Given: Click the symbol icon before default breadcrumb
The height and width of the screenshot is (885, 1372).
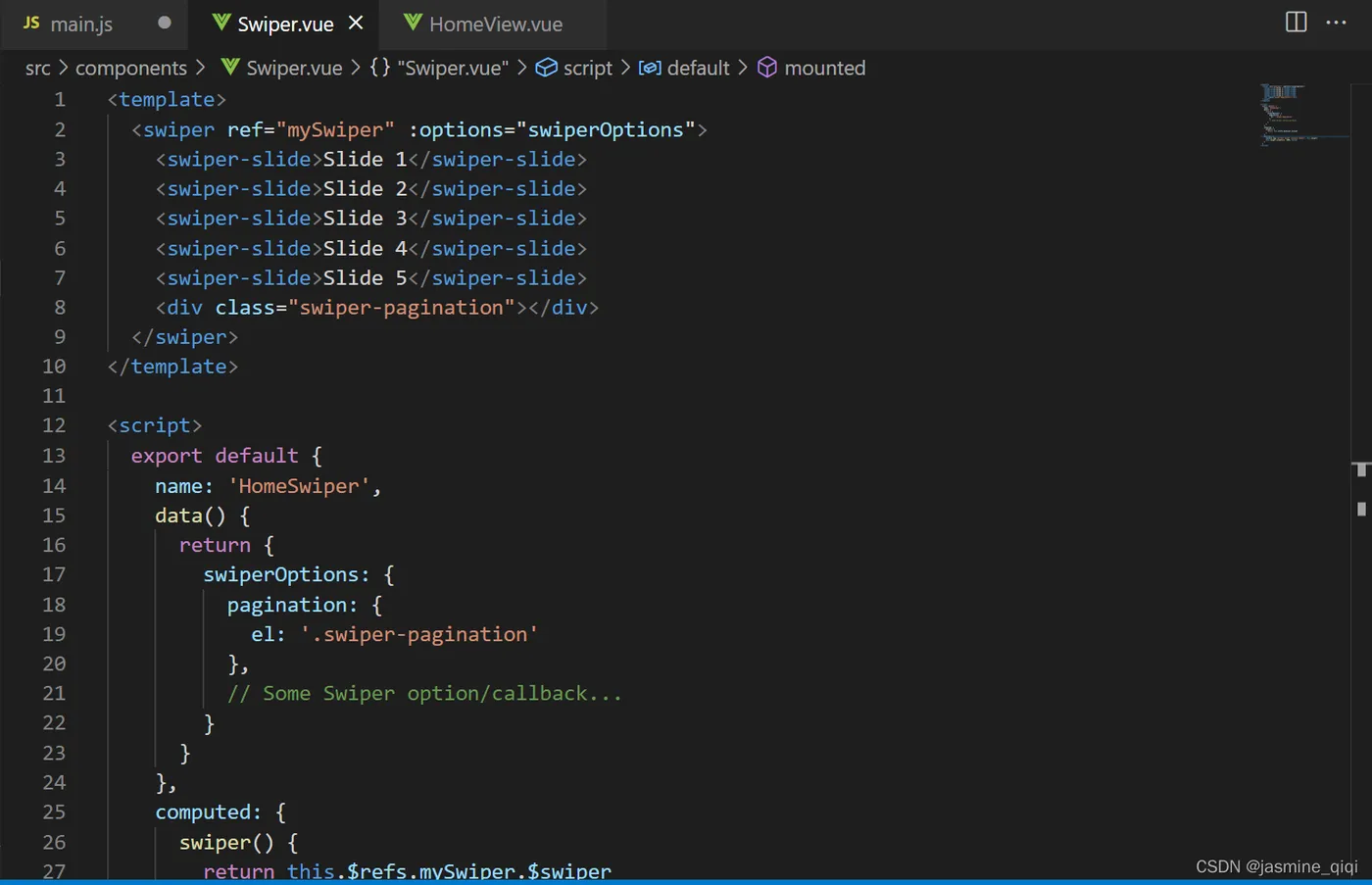Looking at the screenshot, I should pos(650,68).
